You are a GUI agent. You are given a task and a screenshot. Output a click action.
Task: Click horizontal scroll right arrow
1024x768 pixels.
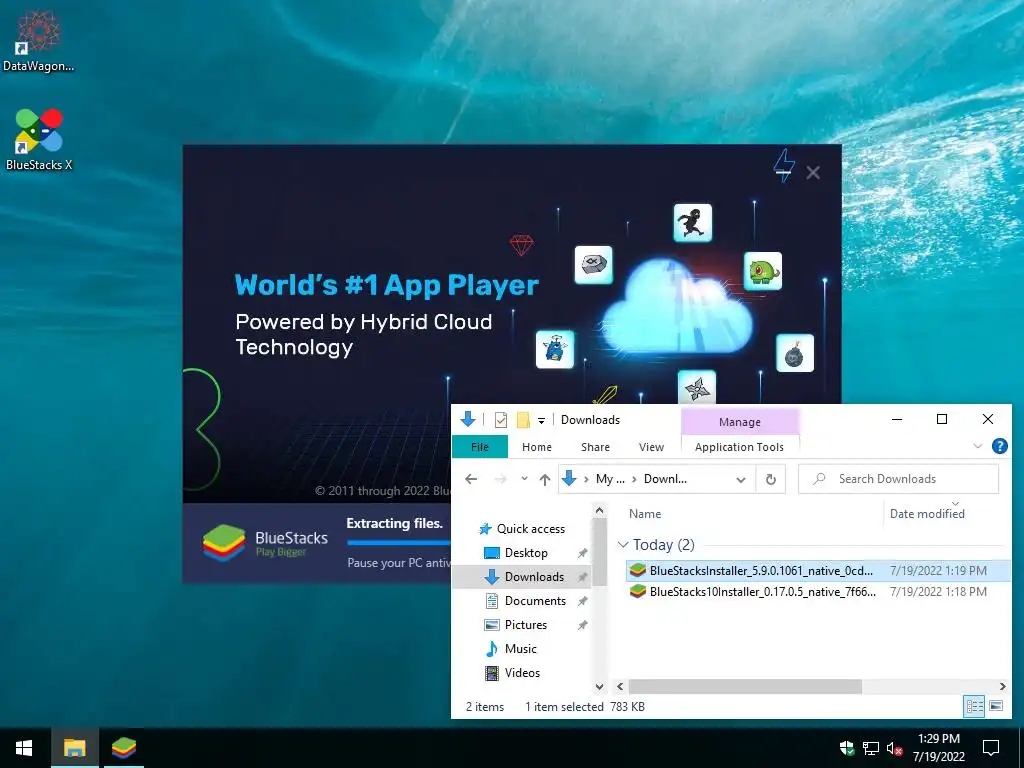point(1002,686)
